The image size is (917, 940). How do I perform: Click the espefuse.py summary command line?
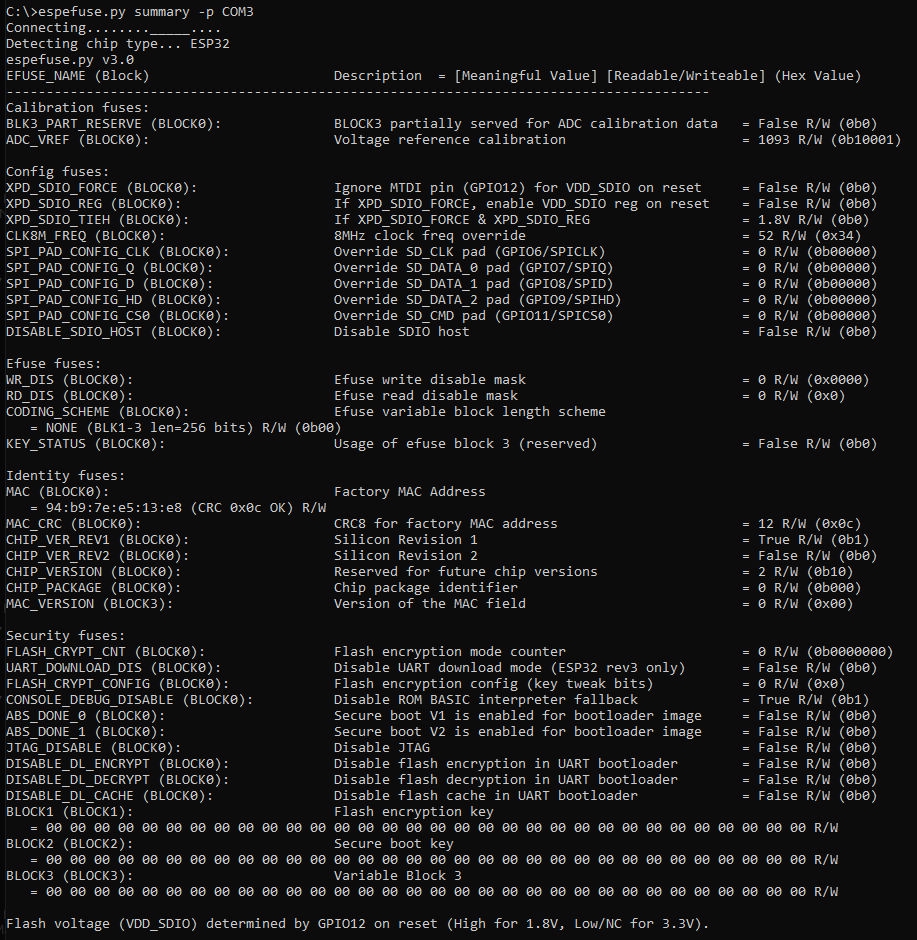(x=129, y=12)
